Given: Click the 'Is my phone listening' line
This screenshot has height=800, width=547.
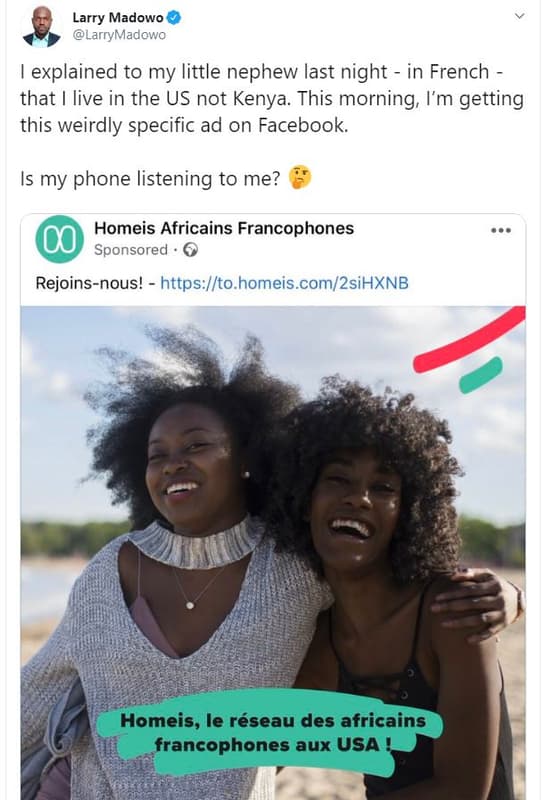Looking at the screenshot, I should [x=151, y=179].
